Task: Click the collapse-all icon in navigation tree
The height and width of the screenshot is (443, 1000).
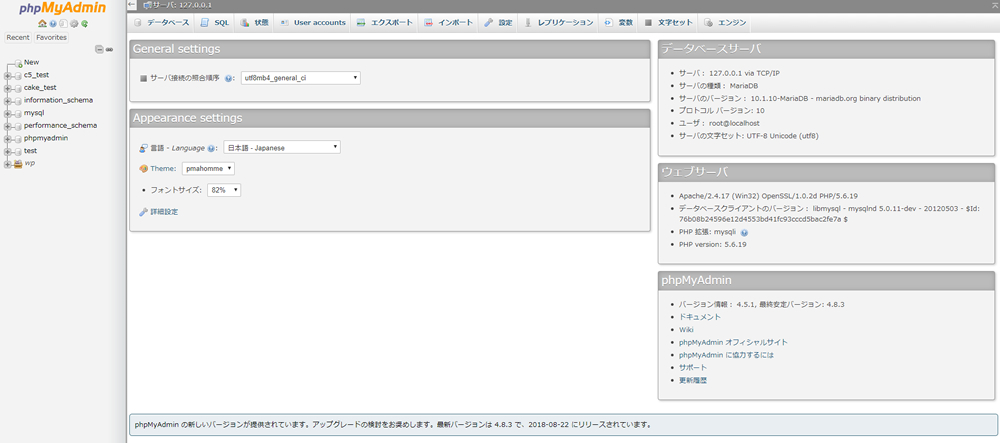Action: [x=99, y=49]
